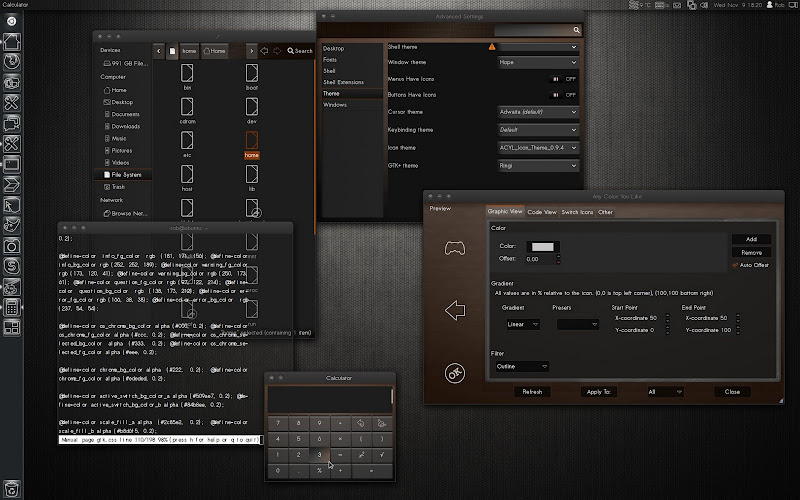Click the Ubuntu logo launcher icon
Image resolution: width=800 pixels, height=500 pixels.
(13, 22)
